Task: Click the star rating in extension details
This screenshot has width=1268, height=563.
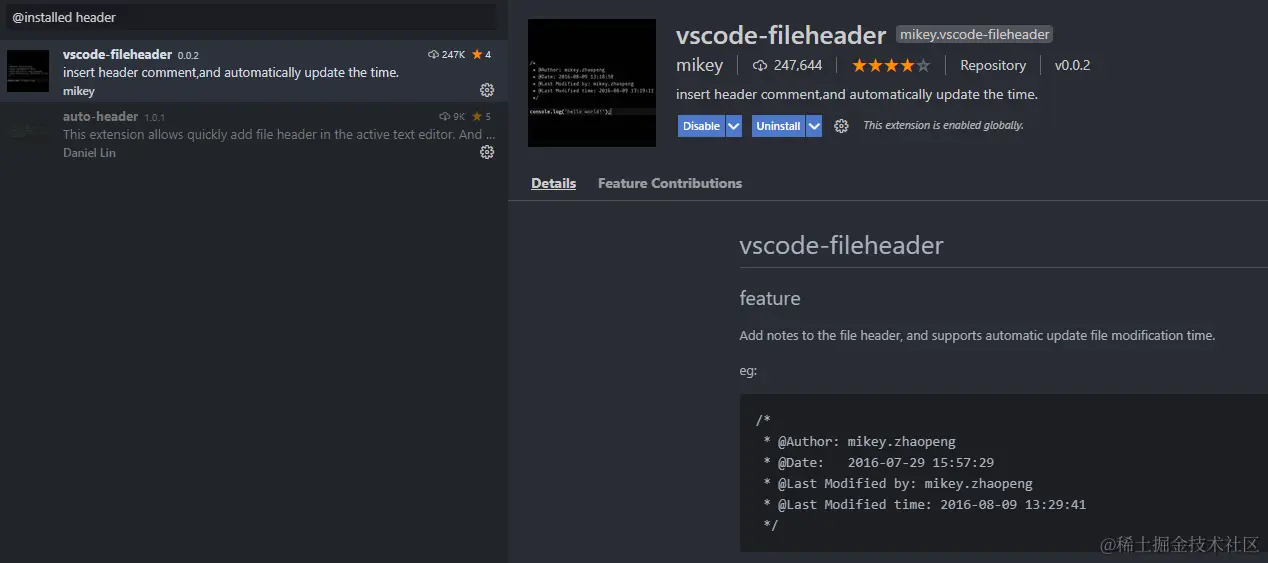Action: pos(890,65)
